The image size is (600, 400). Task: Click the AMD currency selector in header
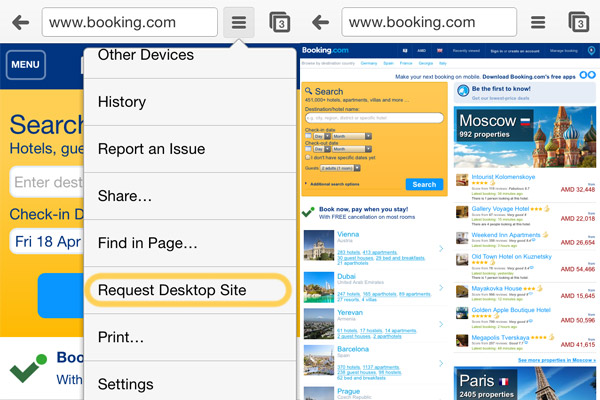point(422,51)
